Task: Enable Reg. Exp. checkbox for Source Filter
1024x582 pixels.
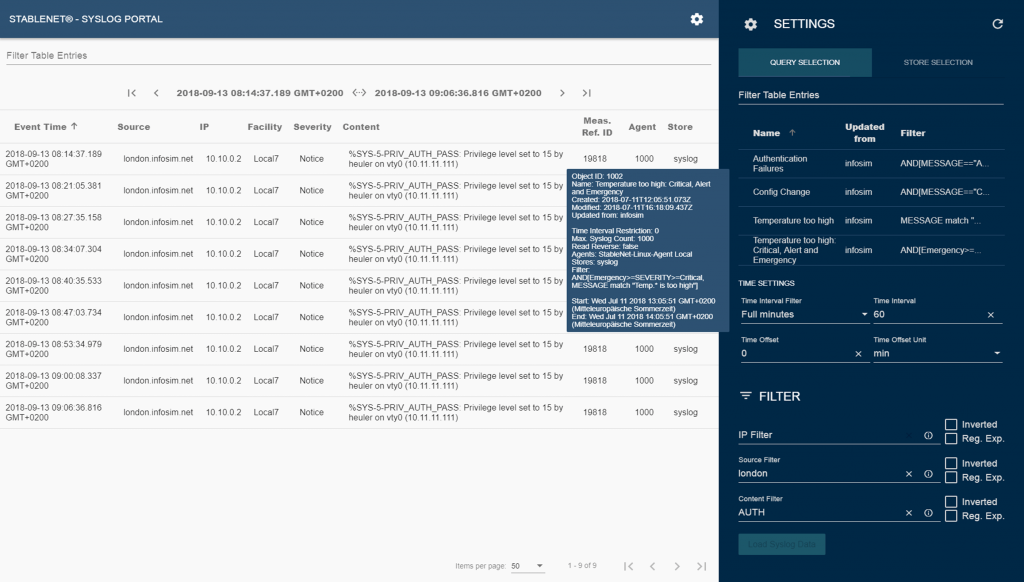Action: [951, 477]
